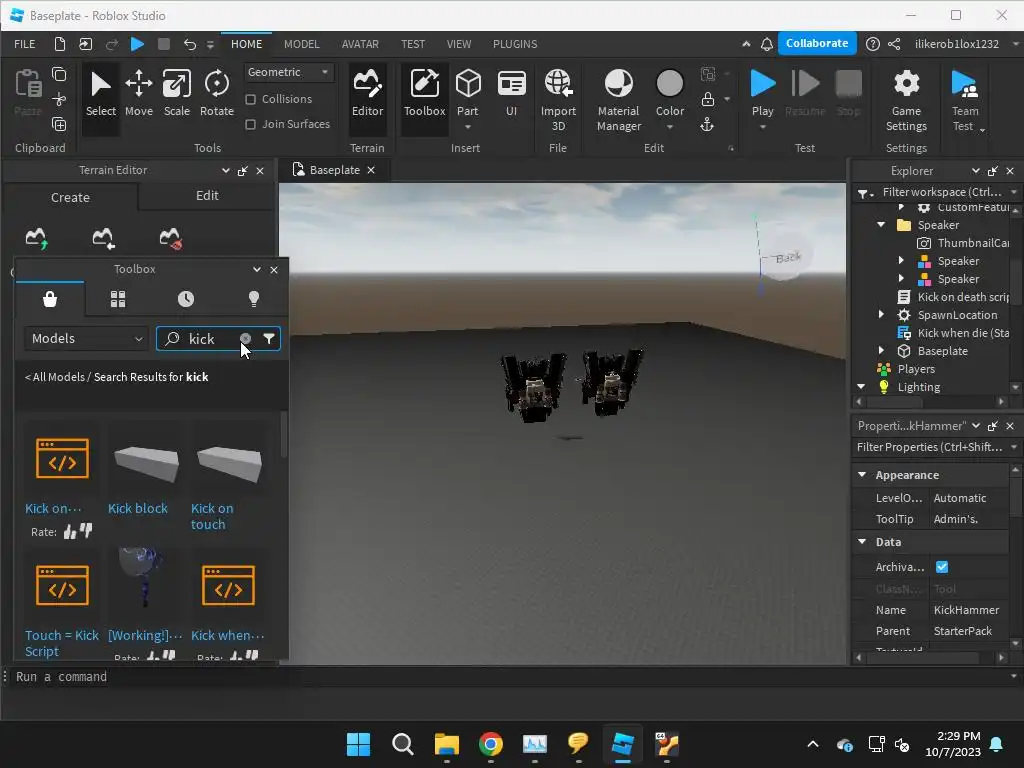The width and height of the screenshot is (1024, 768).
Task: Expand SpawnLocation in Explorer
Action: pos(881,315)
